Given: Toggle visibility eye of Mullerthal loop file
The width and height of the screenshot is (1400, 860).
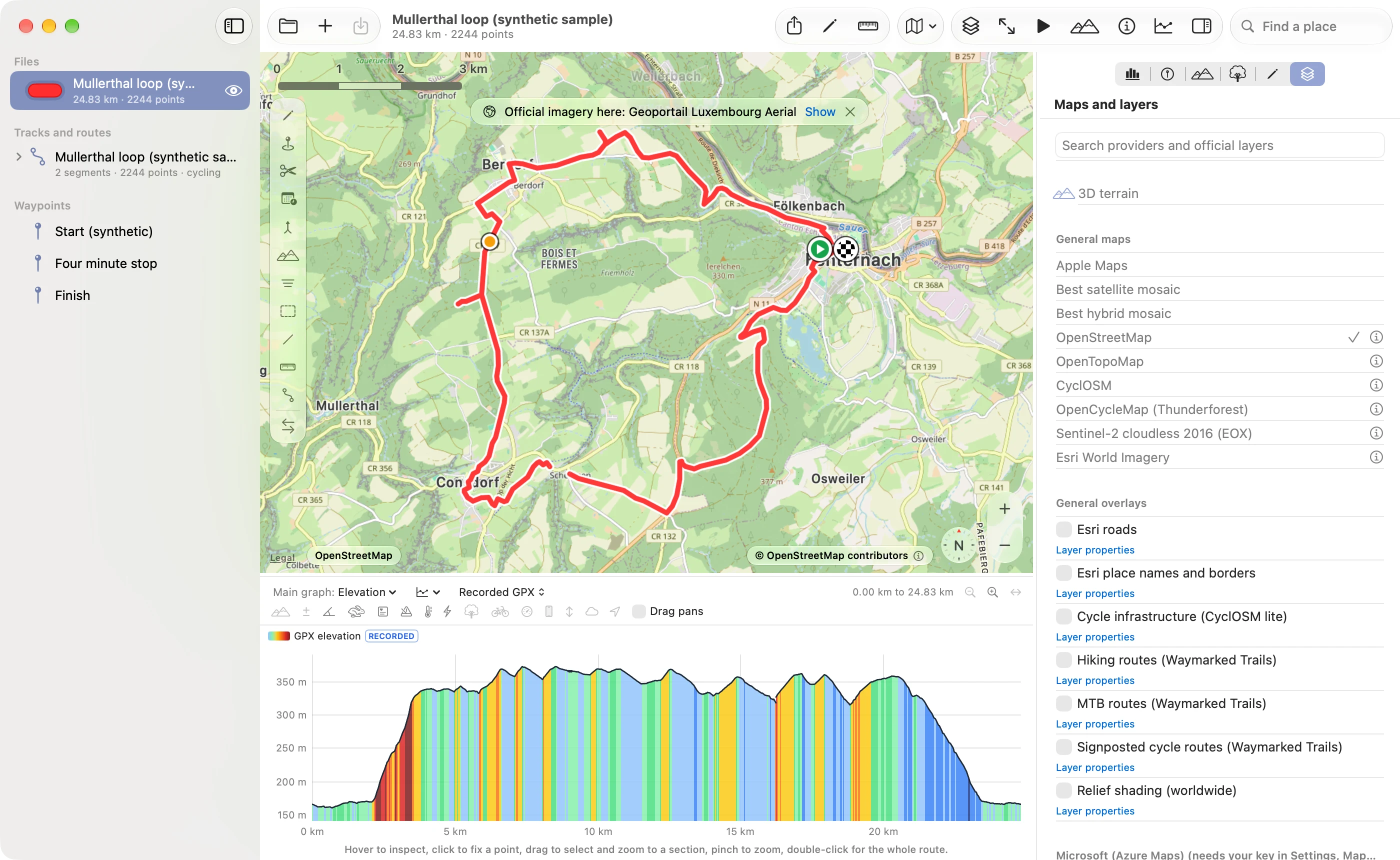Looking at the screenshot, I should [233, 90].
